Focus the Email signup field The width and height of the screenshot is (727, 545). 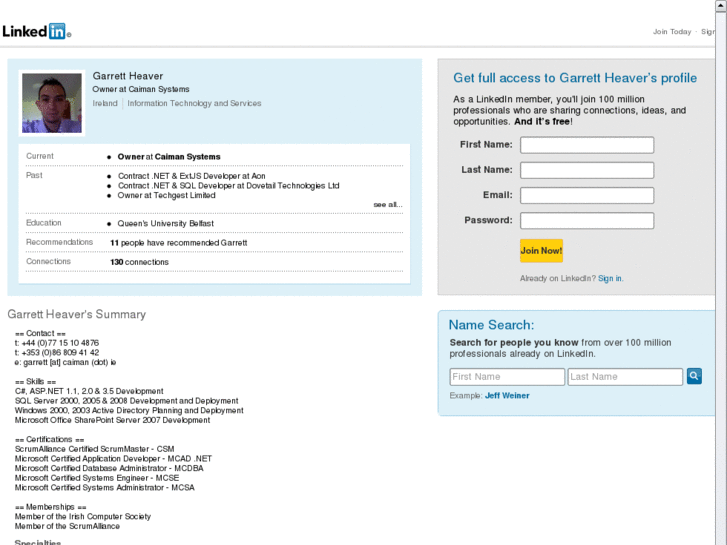tap(587, 195)
